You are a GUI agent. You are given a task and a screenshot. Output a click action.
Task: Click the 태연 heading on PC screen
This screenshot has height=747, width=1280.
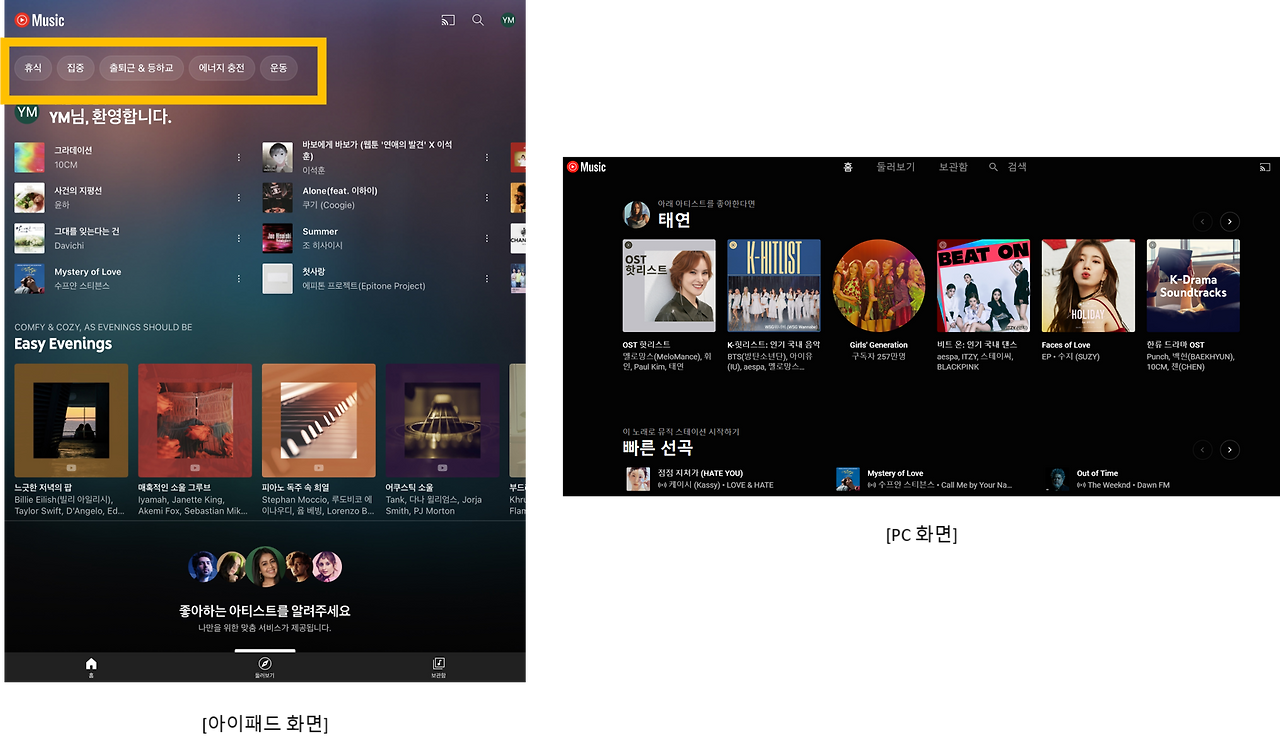674,220
